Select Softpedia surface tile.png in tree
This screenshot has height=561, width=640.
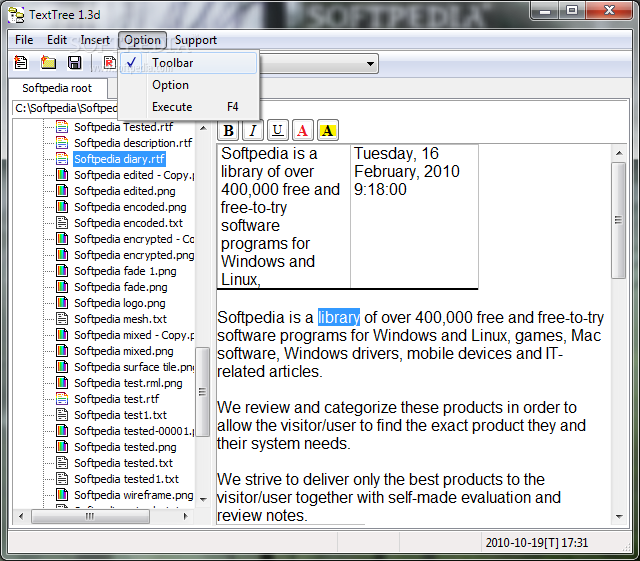[134, 367]
